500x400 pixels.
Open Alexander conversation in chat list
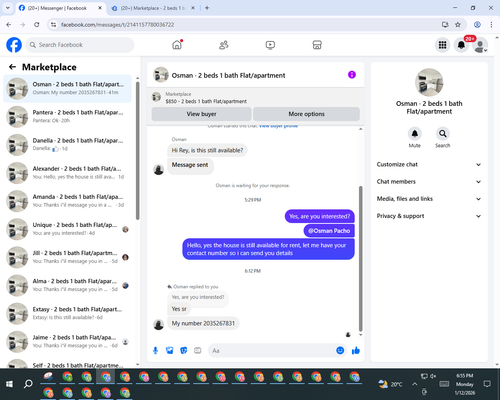pyautogui.click(x=67, y=173)
